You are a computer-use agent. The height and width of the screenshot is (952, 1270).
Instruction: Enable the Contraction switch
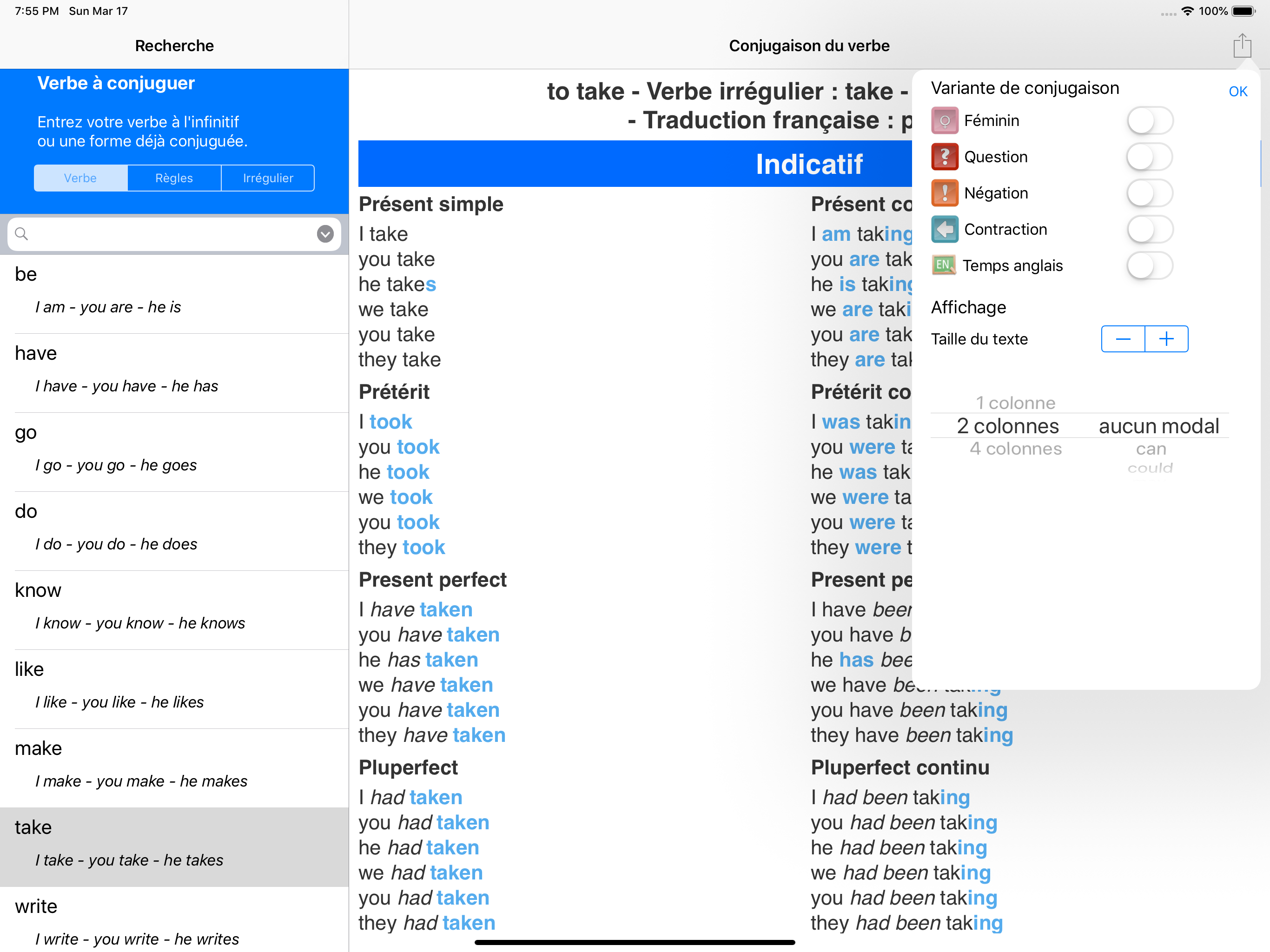point(1150,229)
